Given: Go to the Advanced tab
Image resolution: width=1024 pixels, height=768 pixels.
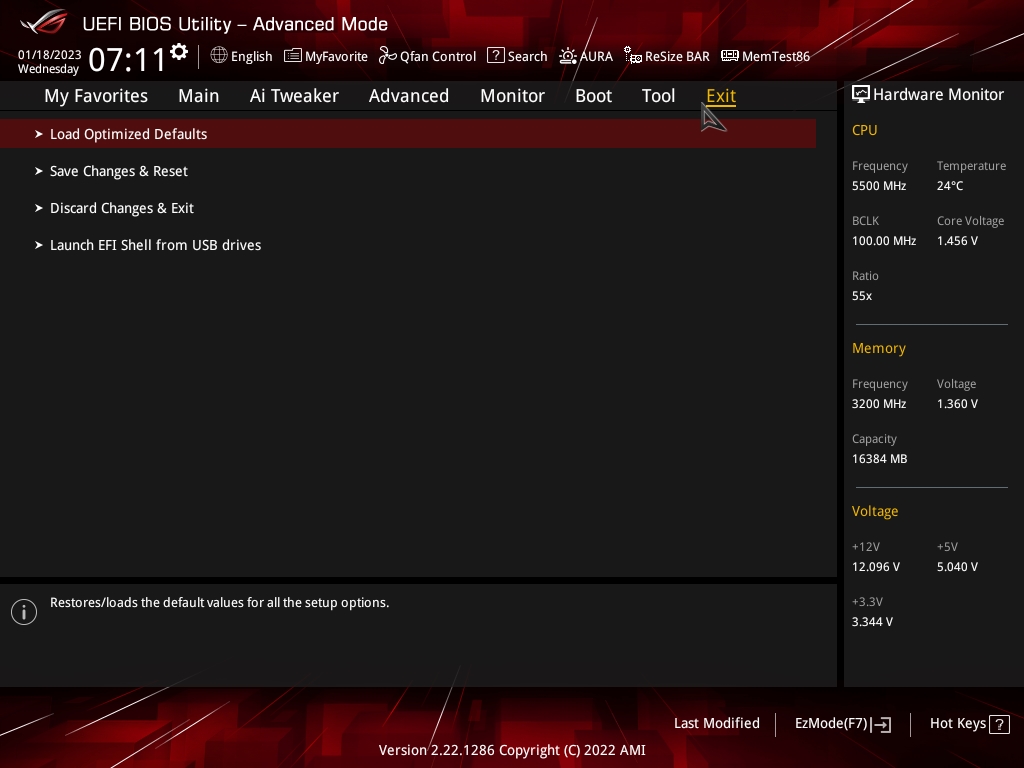Looking at the screenshot, I should (x=409, y=96).
